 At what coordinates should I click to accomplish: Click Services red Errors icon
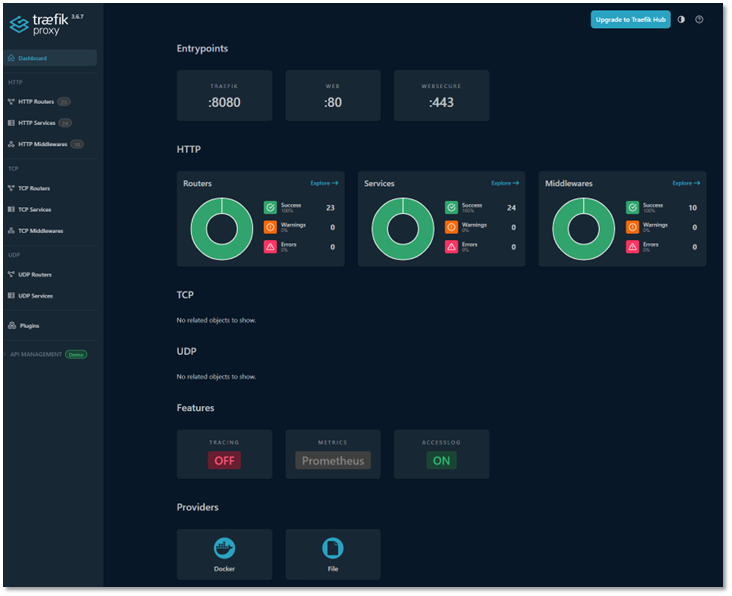point(451,247)
